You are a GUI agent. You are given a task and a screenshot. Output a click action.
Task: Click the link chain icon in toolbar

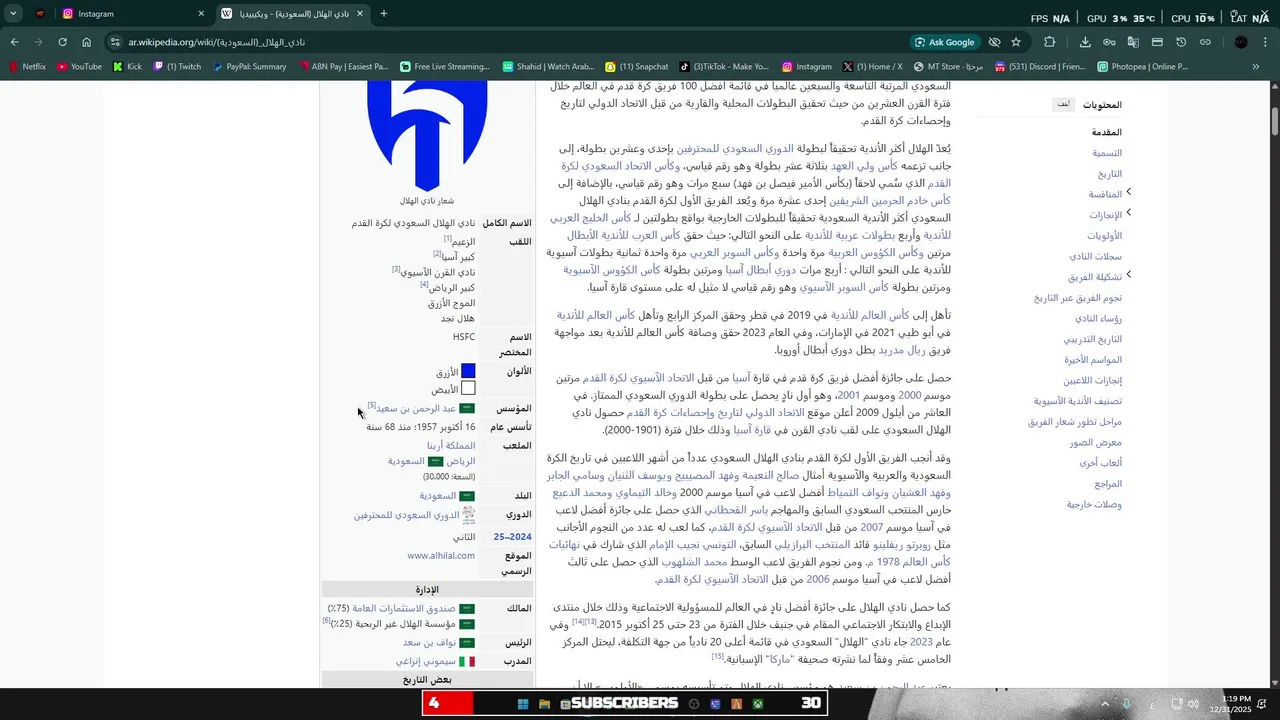(x=1205, y=42)
